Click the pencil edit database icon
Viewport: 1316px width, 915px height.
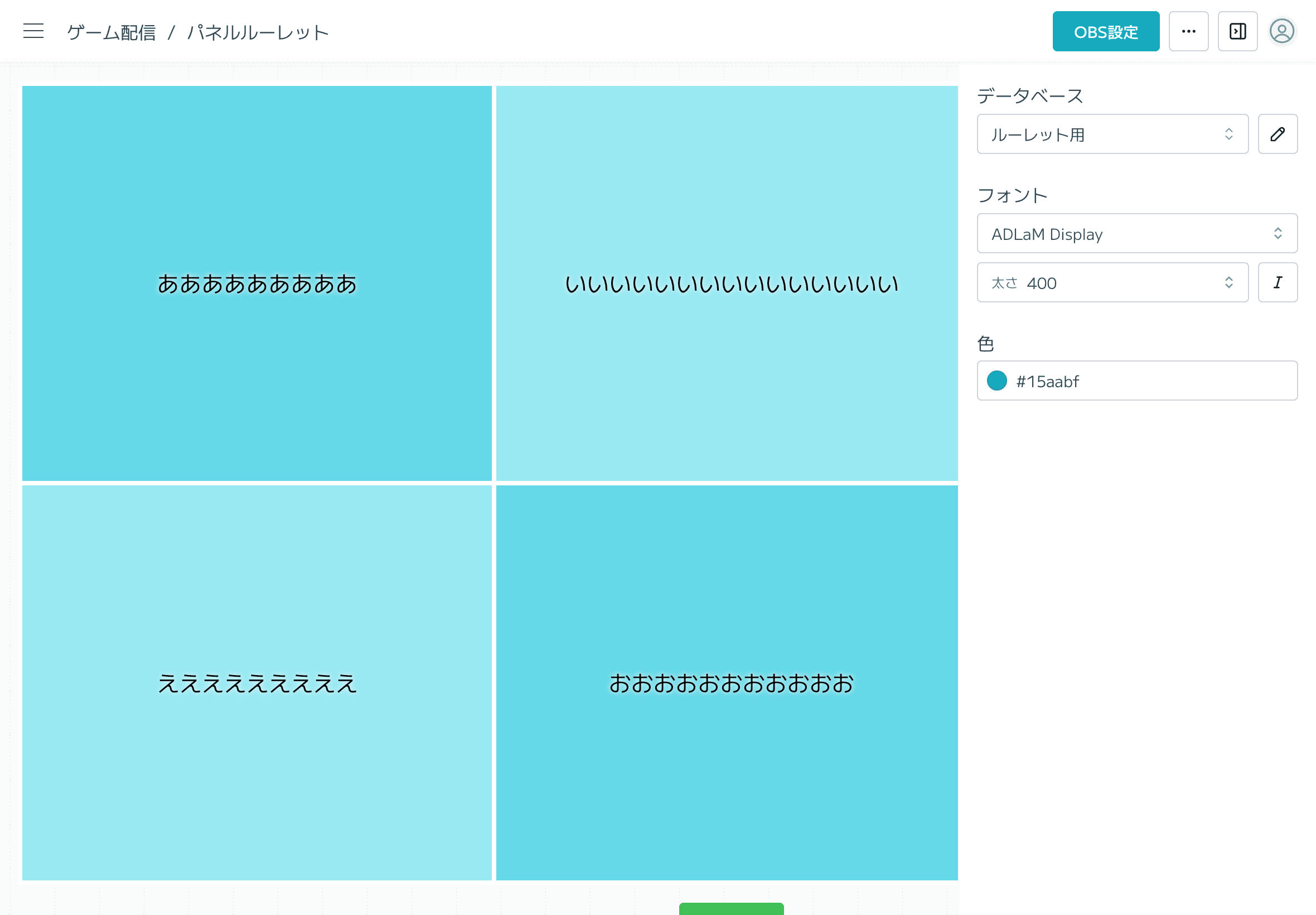(x=1277, y=134)
